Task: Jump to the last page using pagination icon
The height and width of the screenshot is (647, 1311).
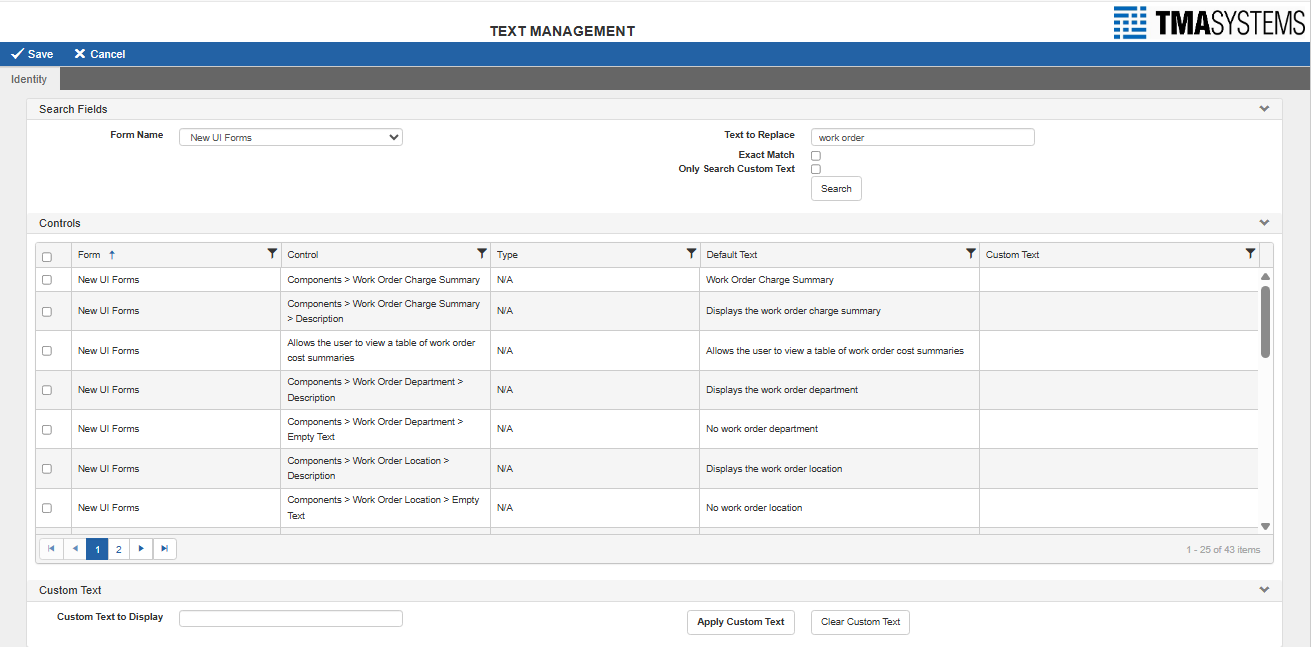Action: click(x=164, y=548)
